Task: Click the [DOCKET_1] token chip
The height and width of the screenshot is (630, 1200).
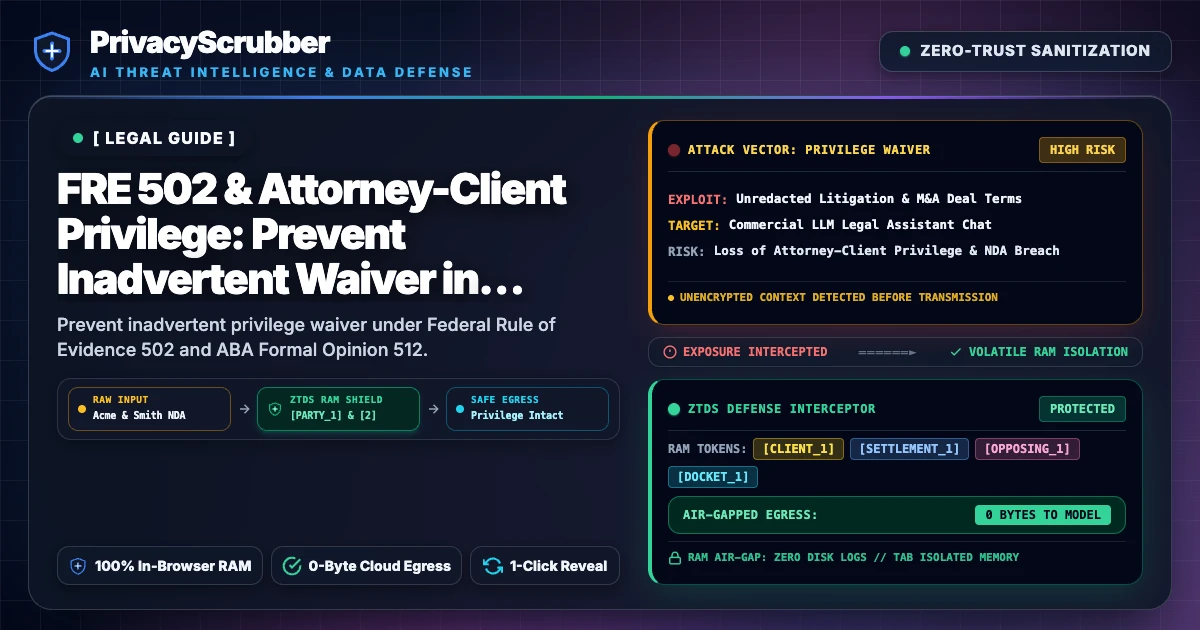Action: pos(713,477)
